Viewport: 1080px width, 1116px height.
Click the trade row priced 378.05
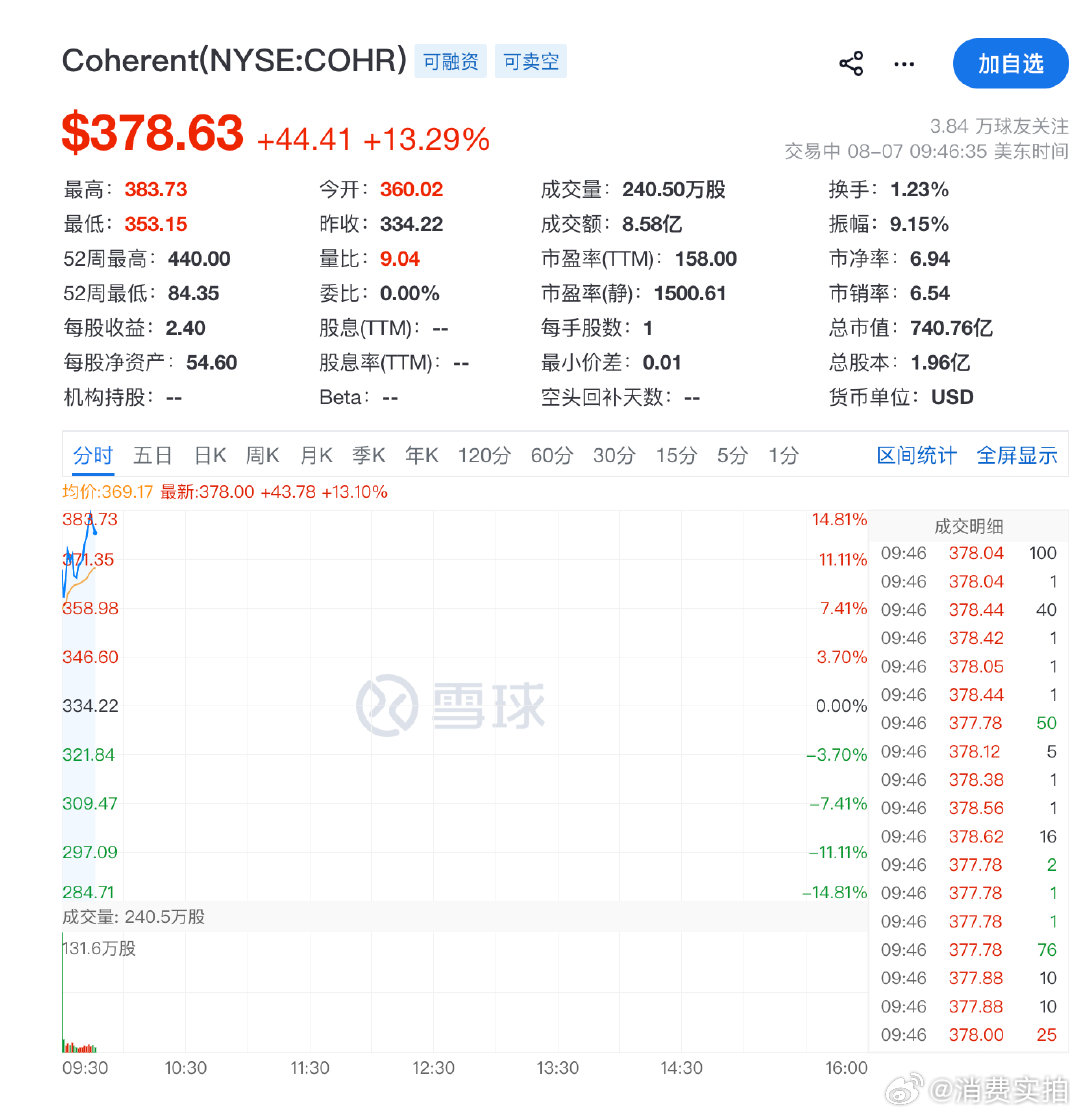click(x=968, y=666)
